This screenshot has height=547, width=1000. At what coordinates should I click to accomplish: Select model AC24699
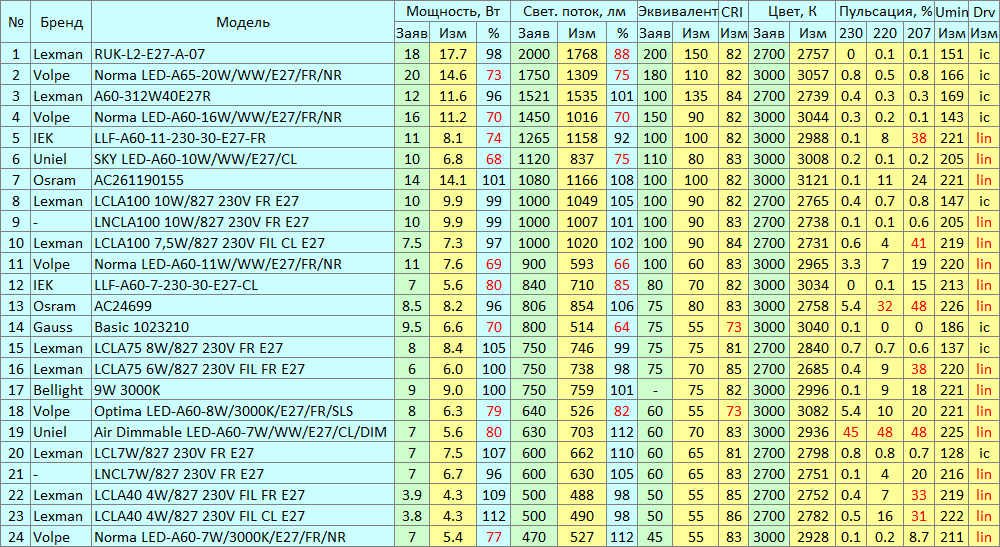(x=242, y=307)
